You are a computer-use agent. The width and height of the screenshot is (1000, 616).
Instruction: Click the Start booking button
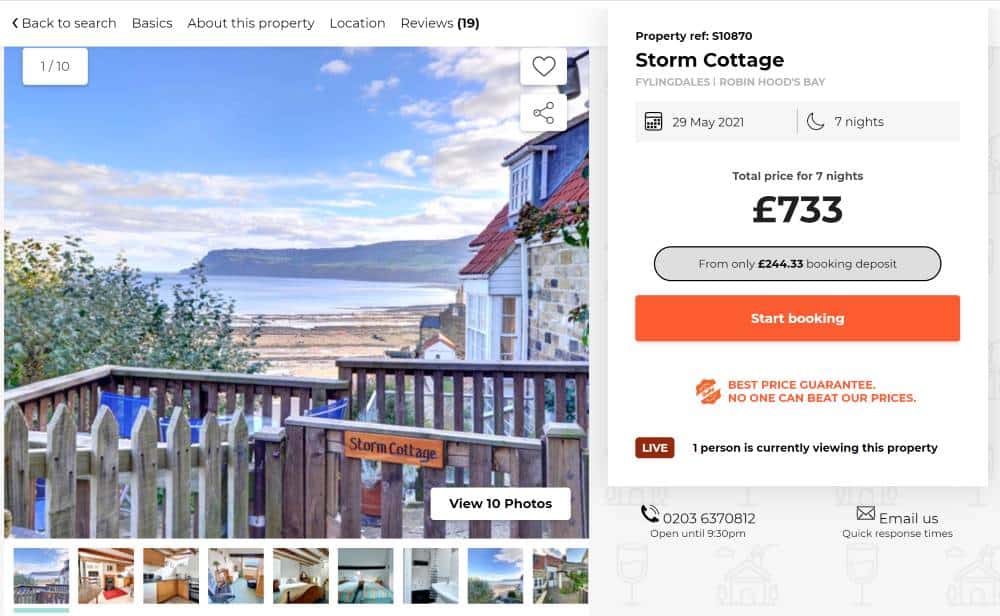tap(797, 318)
